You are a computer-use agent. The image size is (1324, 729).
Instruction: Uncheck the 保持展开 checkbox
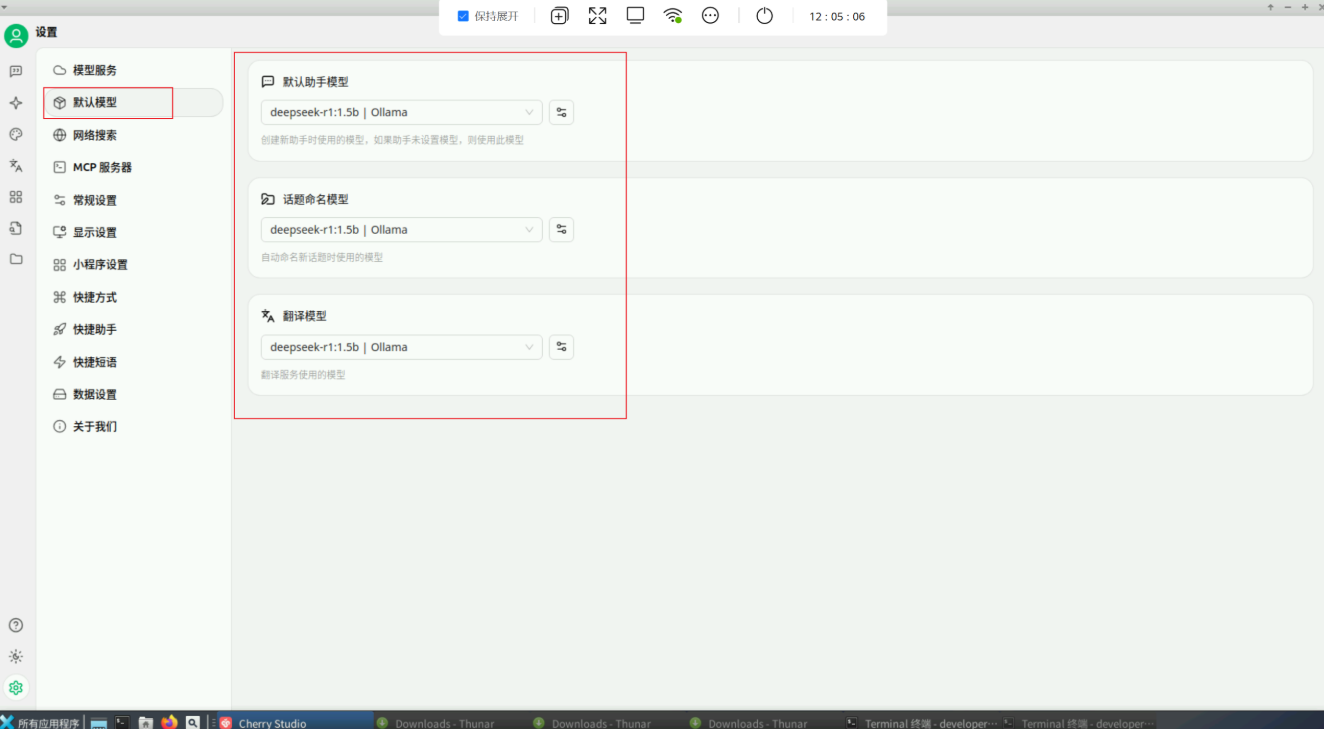pyautogui.click(x=463, y=16)
